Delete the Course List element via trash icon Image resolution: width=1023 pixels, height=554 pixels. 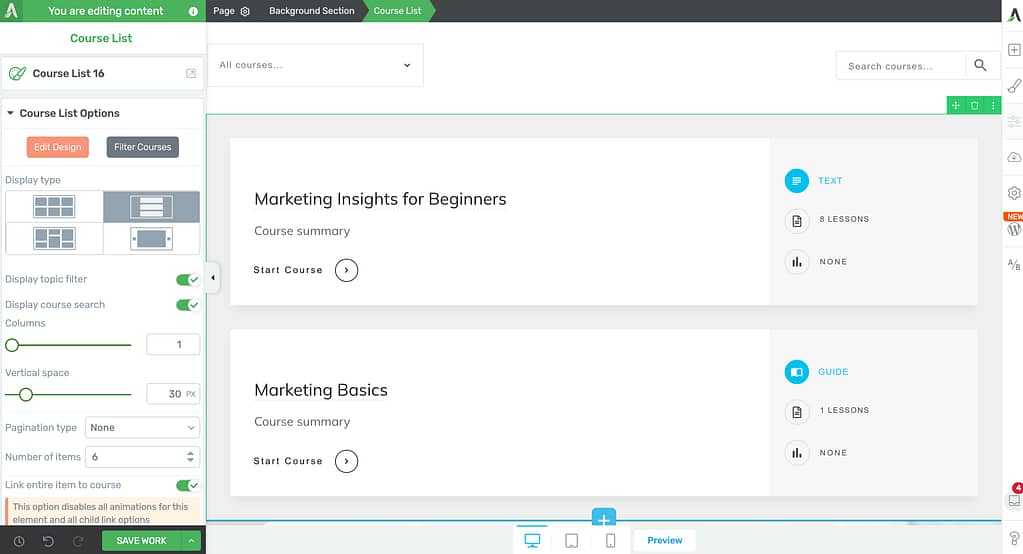[x=974, y=105]
